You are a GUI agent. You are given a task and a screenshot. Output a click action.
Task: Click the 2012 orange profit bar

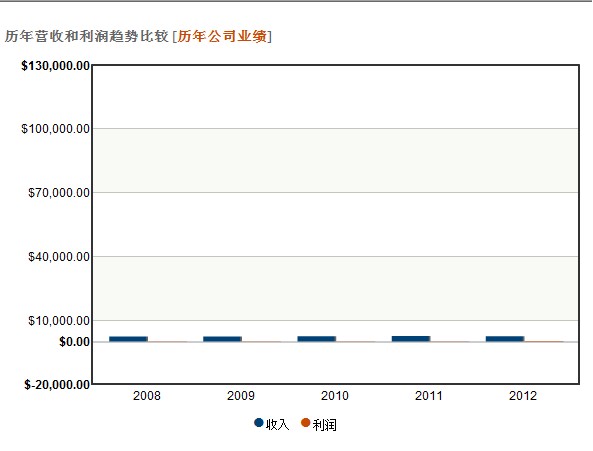tap(543, 341)
